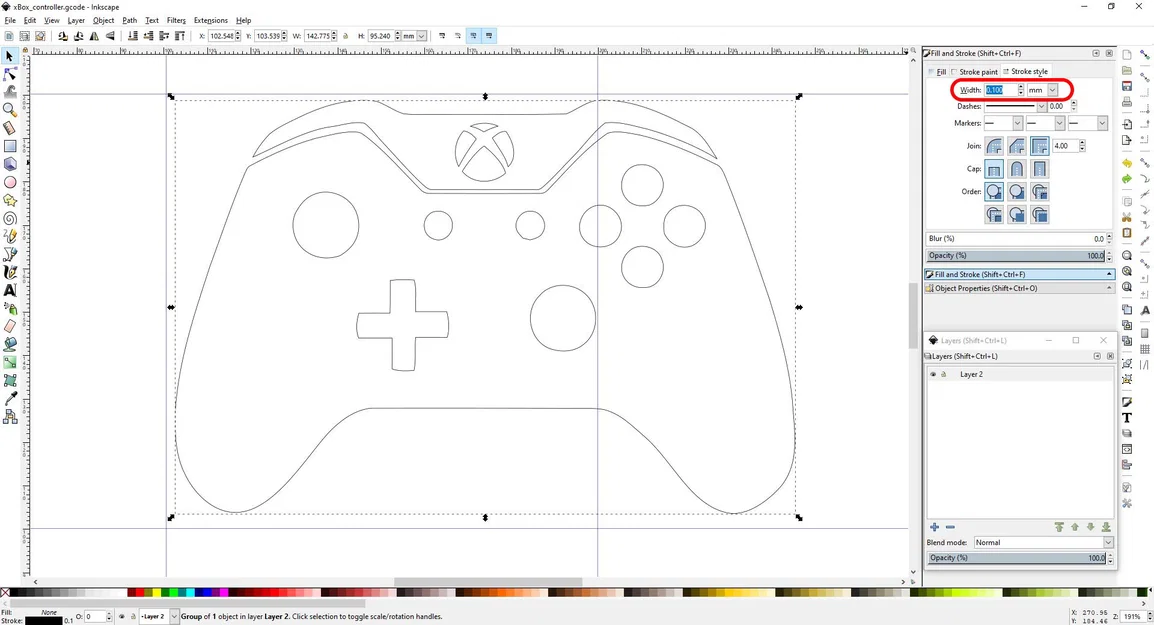Open the Path menu
This screenshot has width=1154, height=625.
coord(130,21)
